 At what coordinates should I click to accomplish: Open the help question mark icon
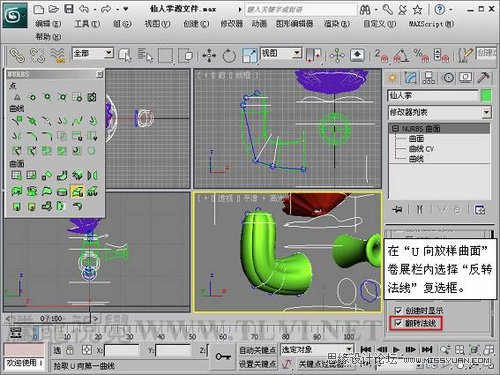440,9
